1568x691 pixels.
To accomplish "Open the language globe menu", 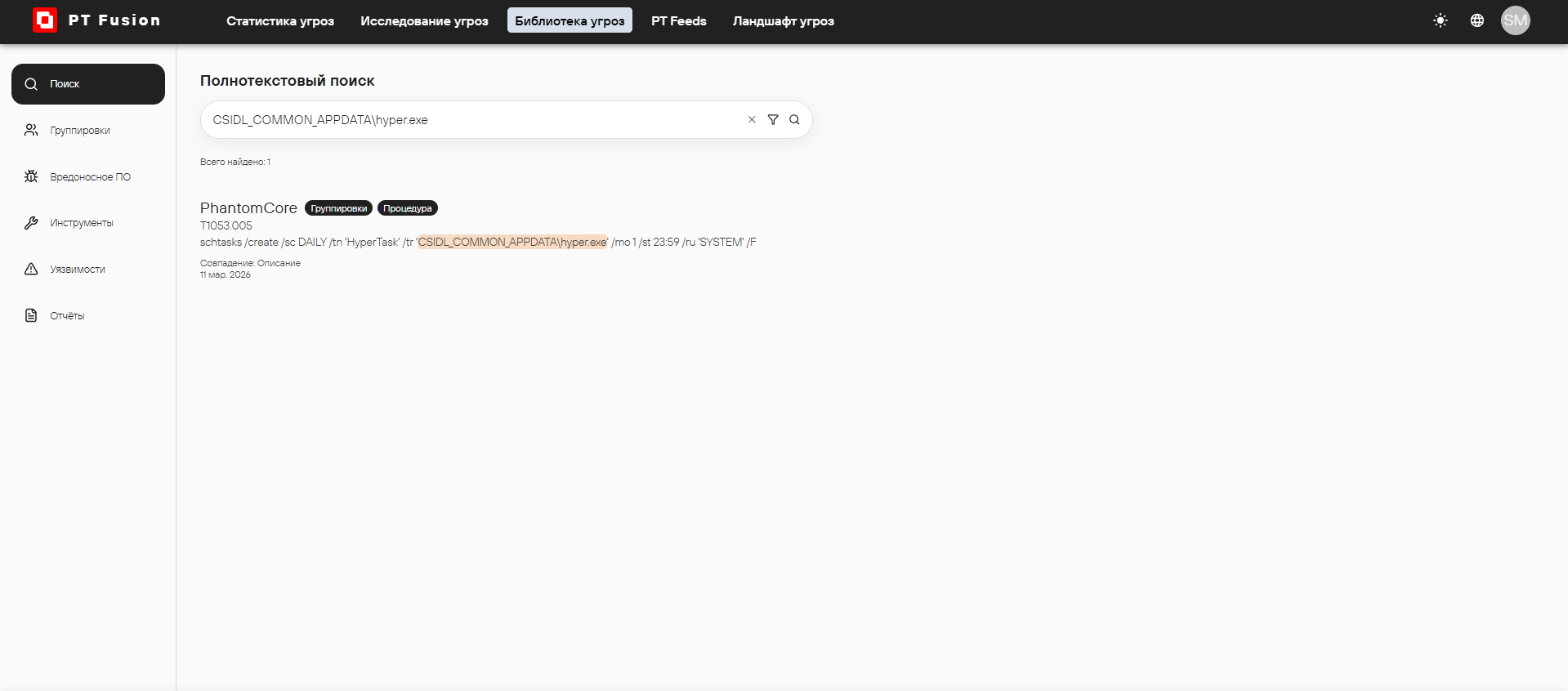I will click(1477, 20).
